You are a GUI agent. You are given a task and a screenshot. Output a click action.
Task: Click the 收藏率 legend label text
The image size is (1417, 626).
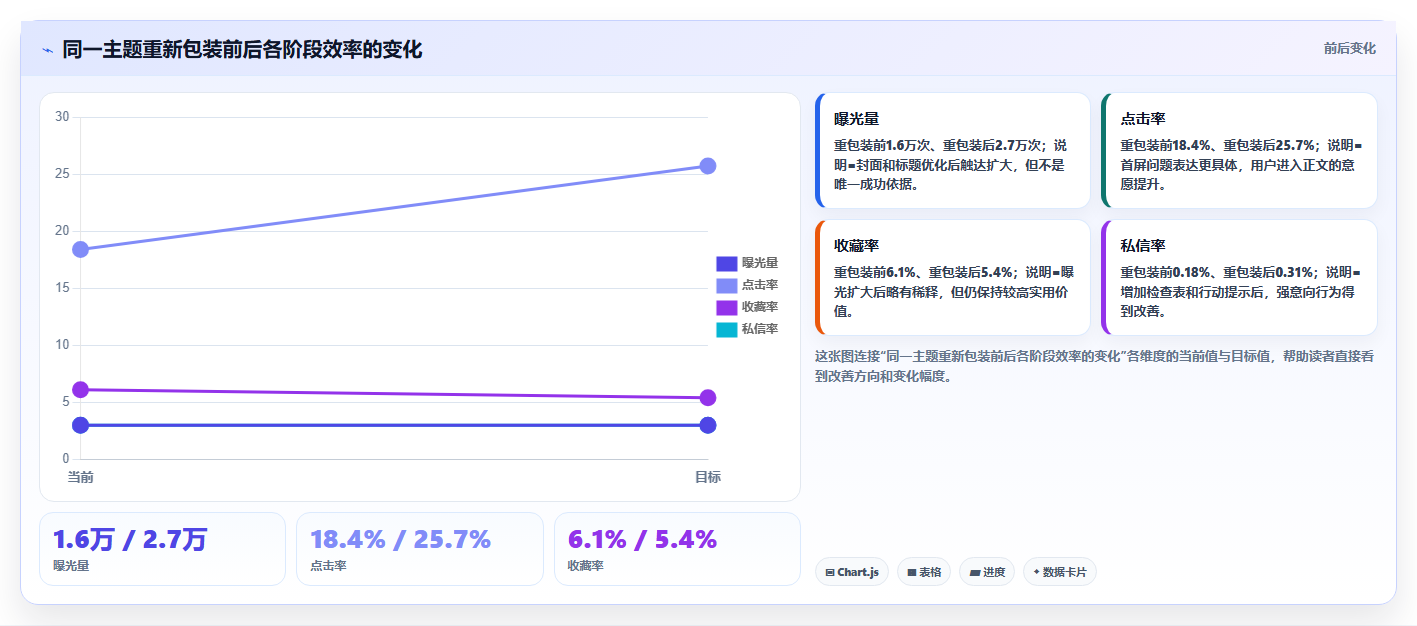(x=760, y=308)
